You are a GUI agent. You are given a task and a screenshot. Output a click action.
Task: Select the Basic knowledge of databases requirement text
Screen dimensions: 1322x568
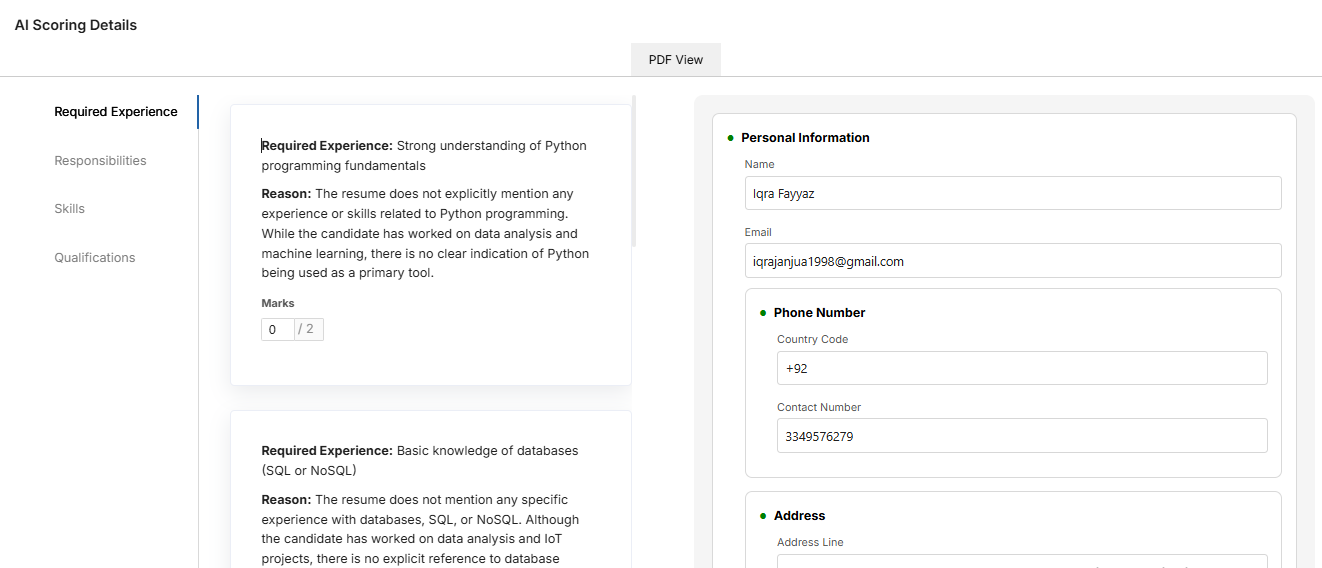[x=420, y=460]
